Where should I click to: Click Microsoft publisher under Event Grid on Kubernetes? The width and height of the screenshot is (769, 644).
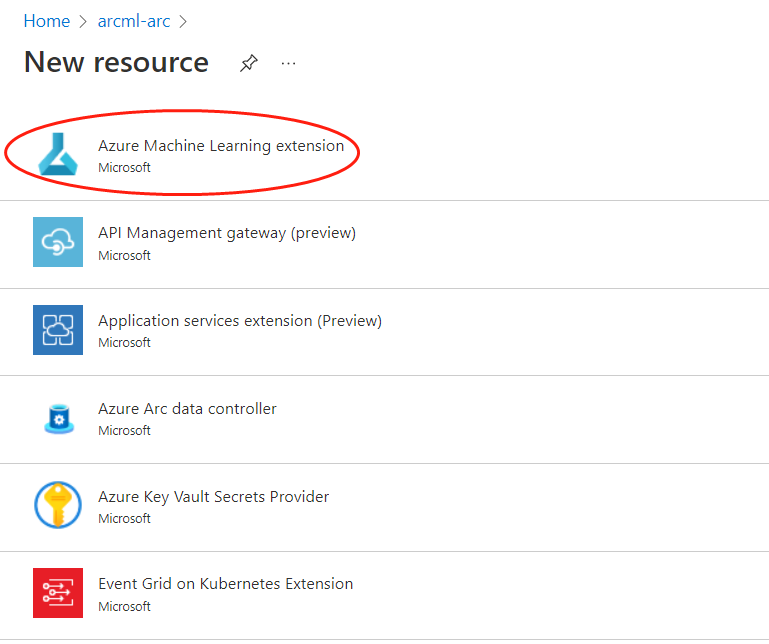coord(124,607)
